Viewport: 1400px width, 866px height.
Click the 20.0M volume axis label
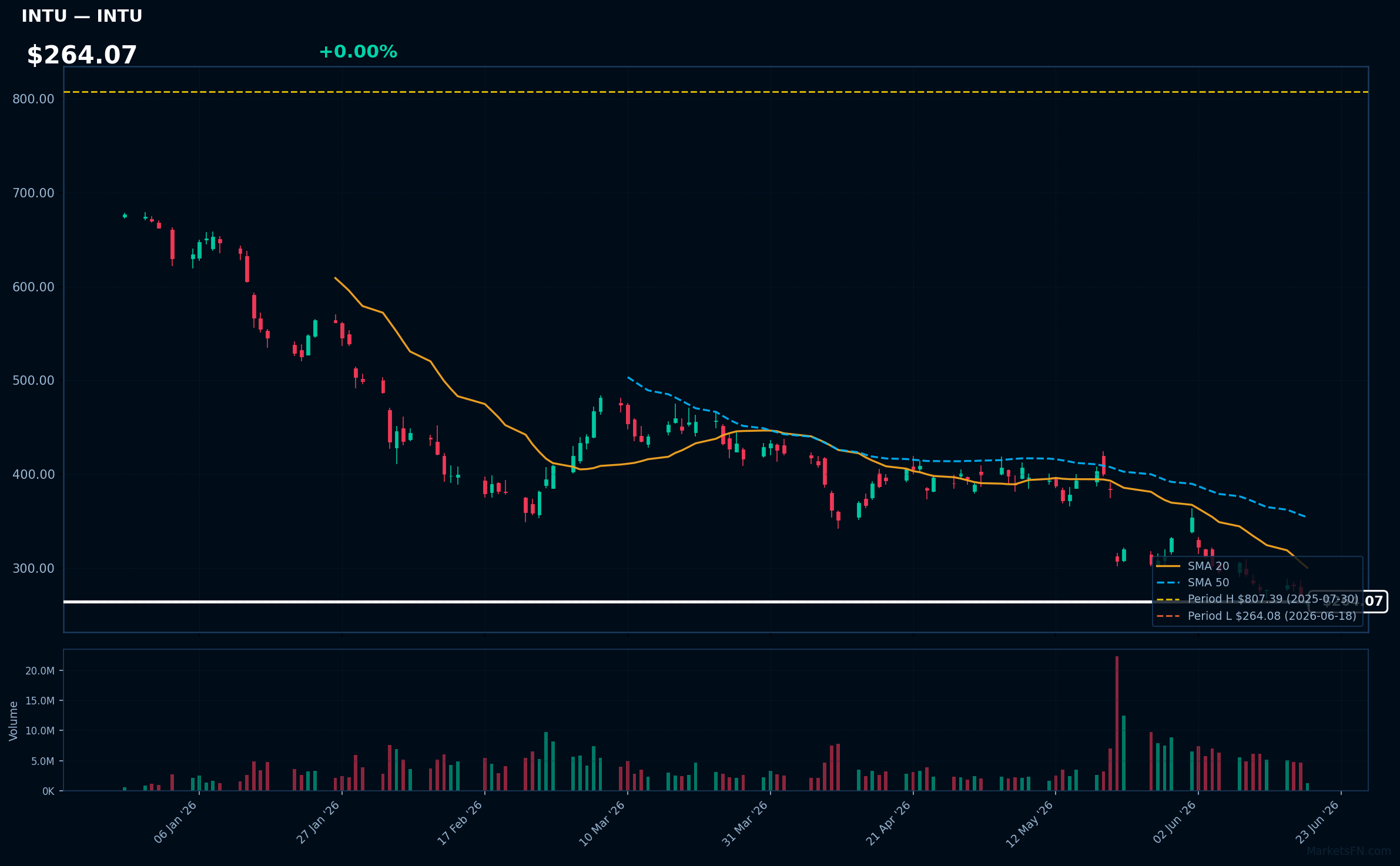click(x=40, y=671)
